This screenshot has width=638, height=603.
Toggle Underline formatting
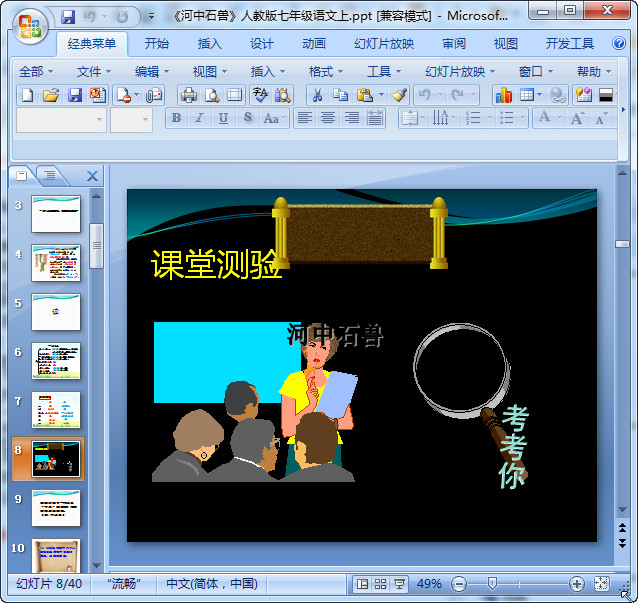coord(223,118)
